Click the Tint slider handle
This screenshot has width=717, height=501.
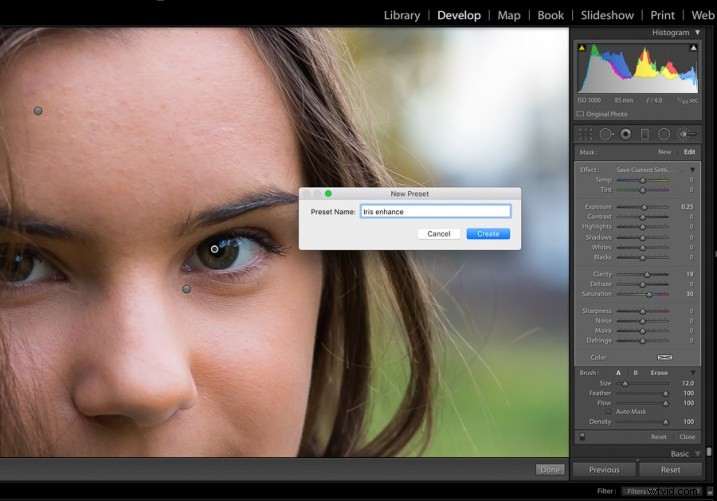(x=642, y=190)
